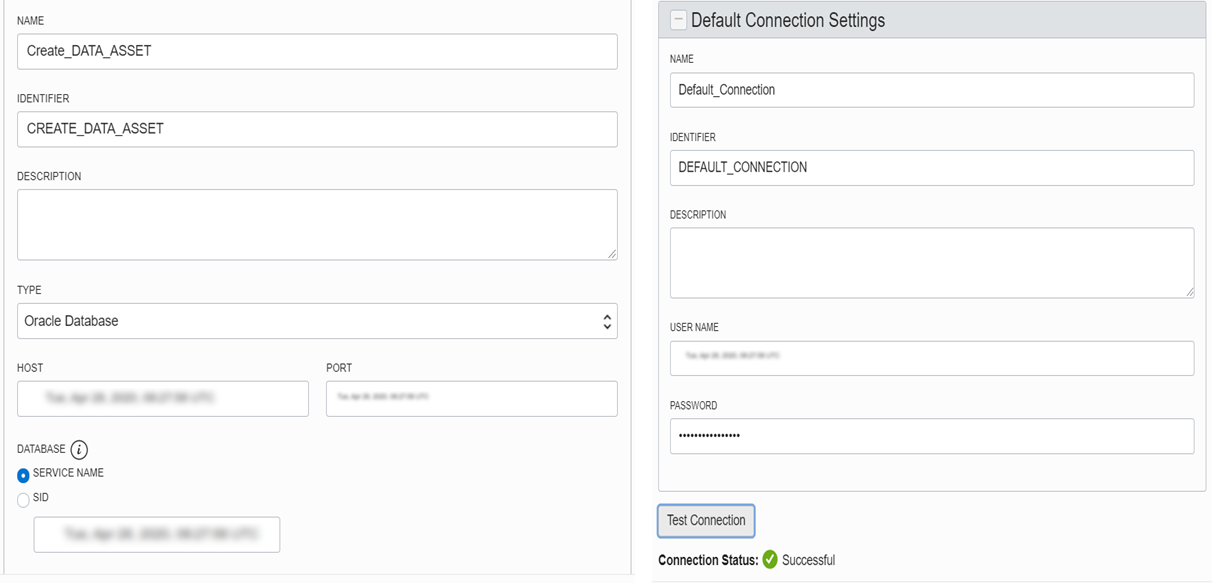Click the data asset Name field
This screenshot has height=583, width=1212.
click(x=317, y=51)
